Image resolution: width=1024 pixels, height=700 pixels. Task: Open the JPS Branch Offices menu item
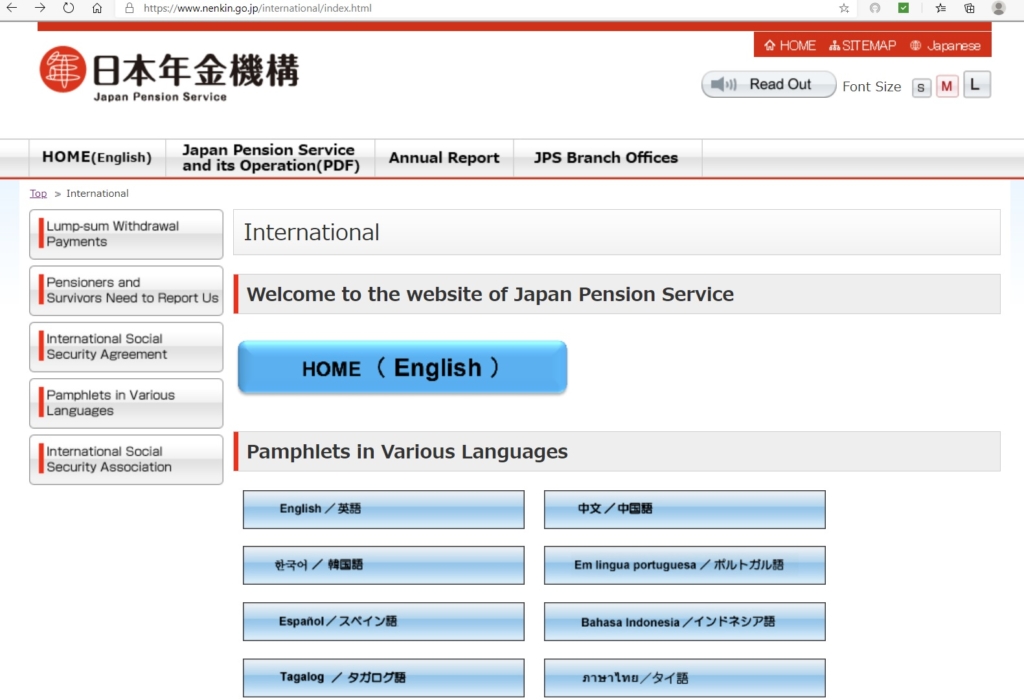click(x=606, y=157)
